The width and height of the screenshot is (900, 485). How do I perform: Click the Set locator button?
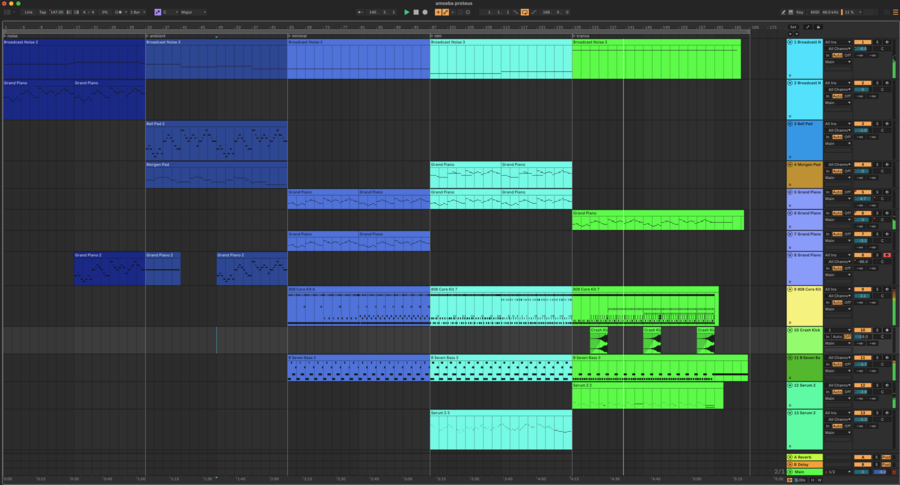(x=793, y=27)
